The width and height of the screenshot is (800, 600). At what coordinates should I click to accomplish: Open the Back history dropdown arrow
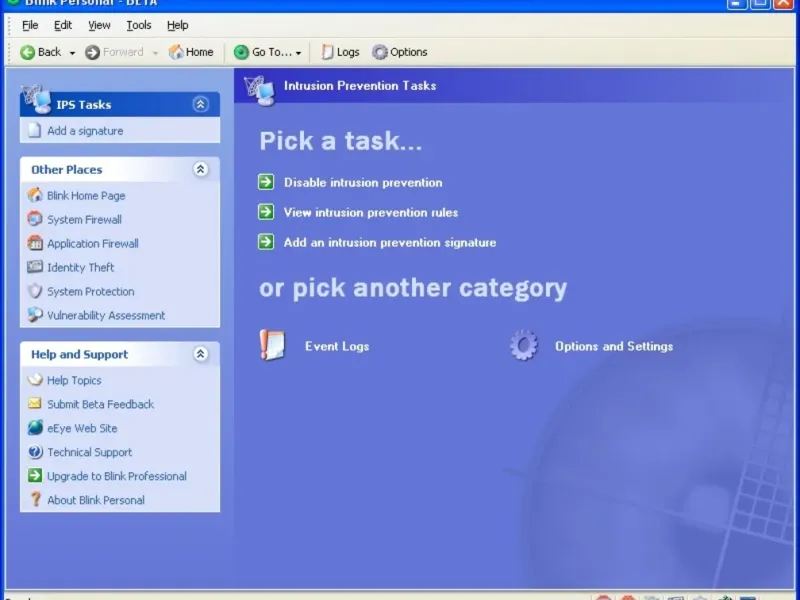point(72,53)
